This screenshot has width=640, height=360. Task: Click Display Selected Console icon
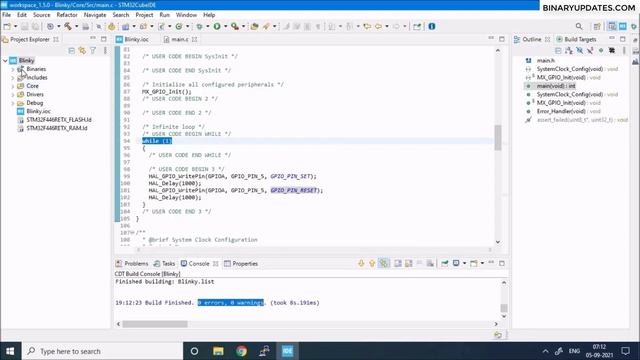tap(456, 264)
